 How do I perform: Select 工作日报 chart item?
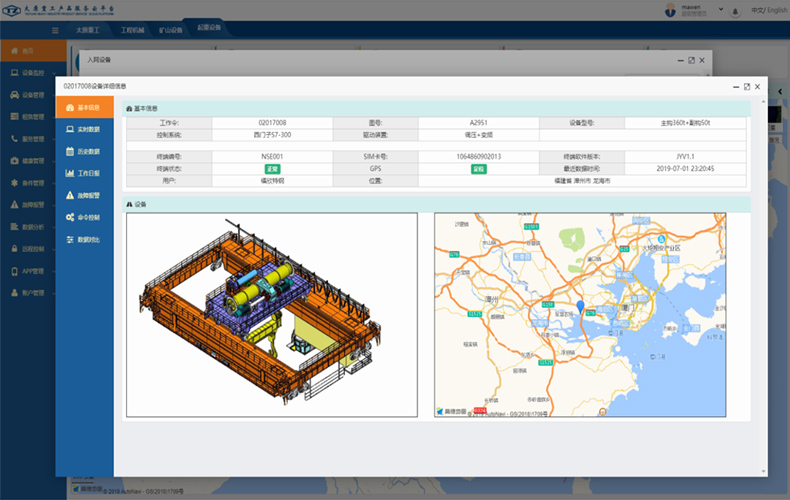click(84, 173)
